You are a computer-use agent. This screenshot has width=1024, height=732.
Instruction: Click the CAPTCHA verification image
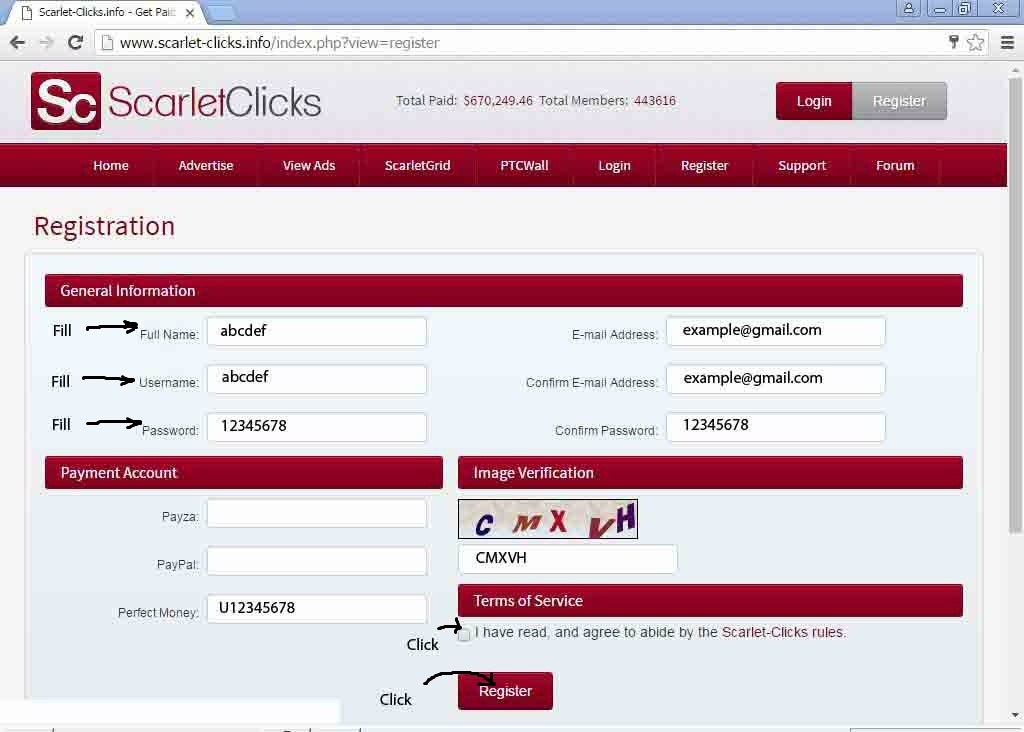coord(547,518)
